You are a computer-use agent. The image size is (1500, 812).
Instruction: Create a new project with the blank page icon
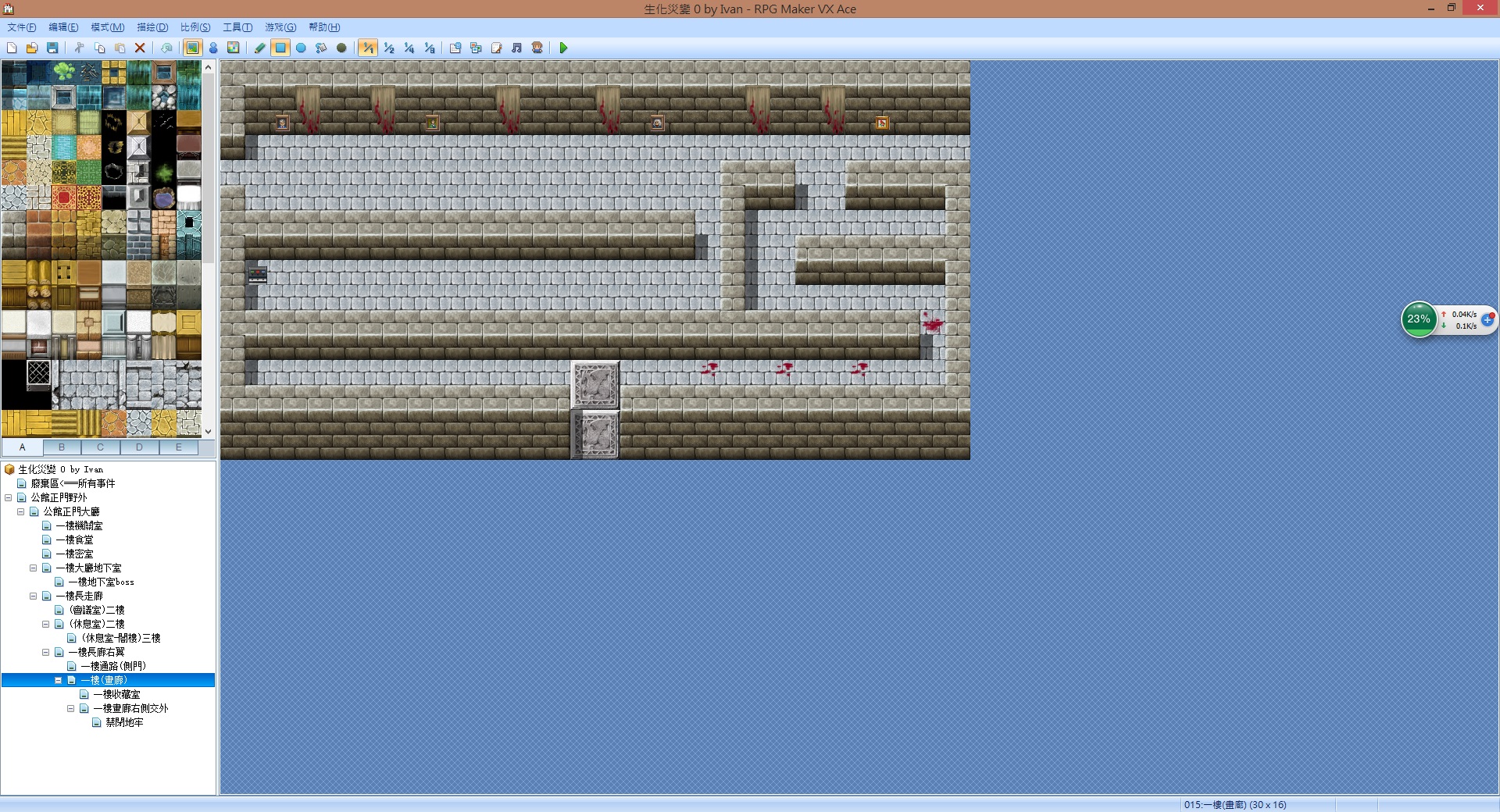coord(12,48)
